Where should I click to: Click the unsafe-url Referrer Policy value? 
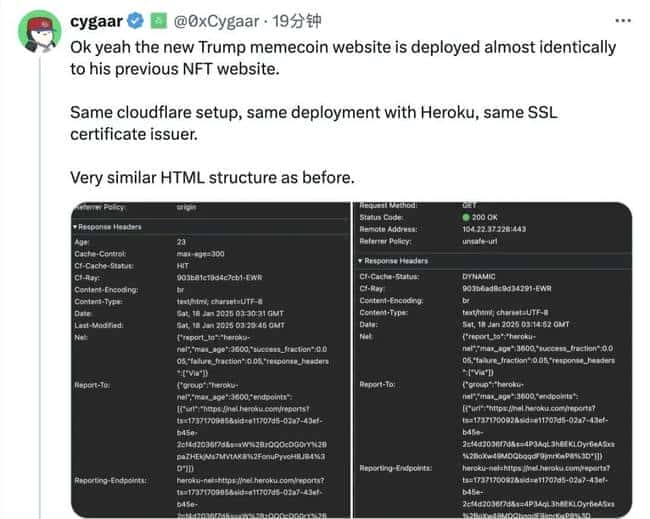point(483,241)
